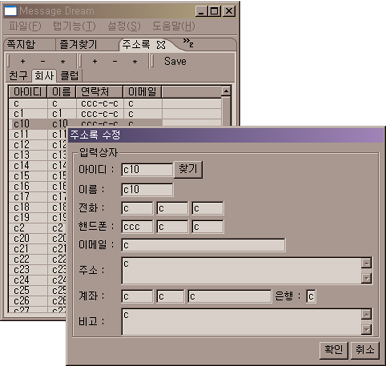390x372 pixels.
Task: Select the 회사 group tab
Action: tap(44, 76)
